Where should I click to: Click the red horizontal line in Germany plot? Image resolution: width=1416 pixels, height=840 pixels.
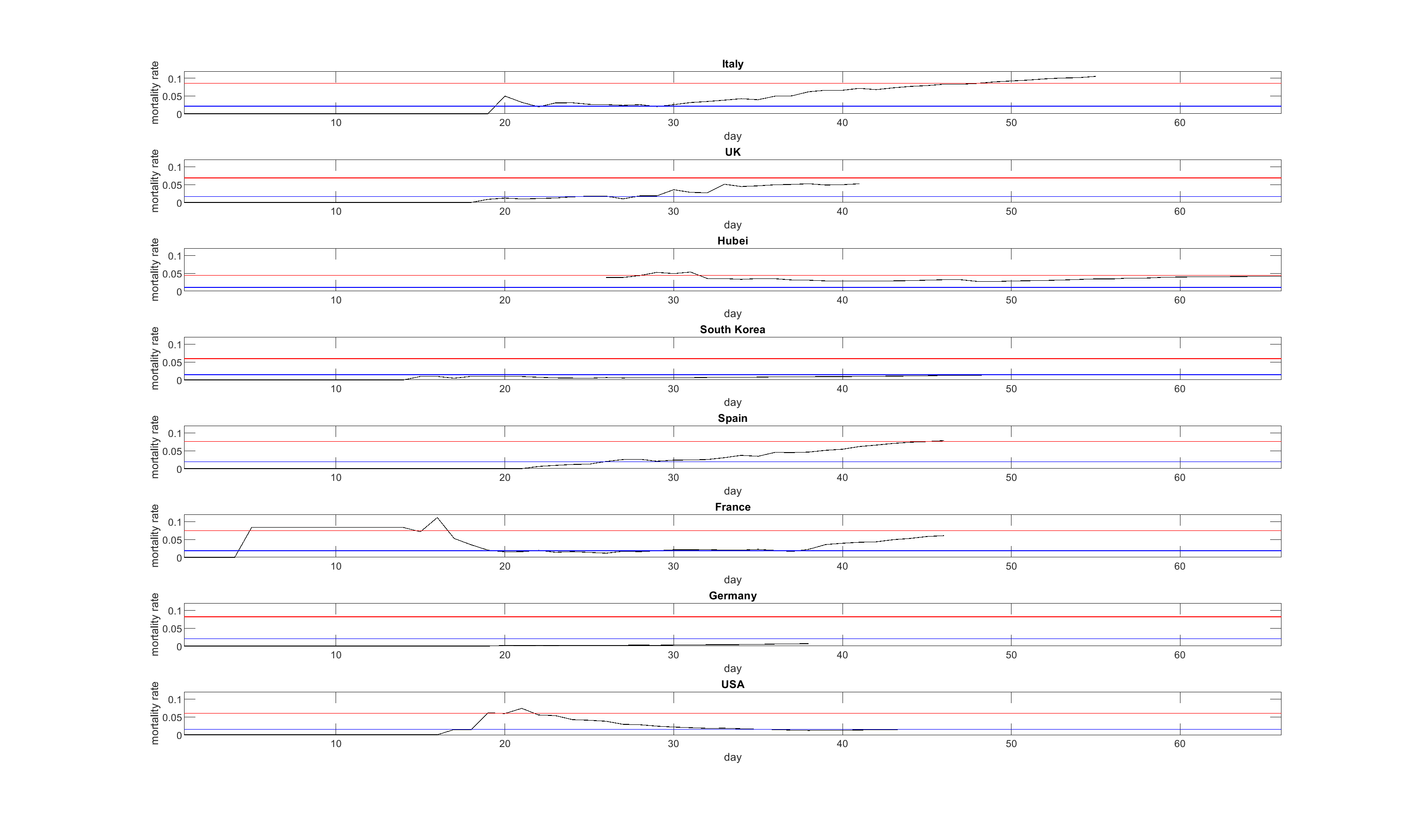(x=732, y=617)
